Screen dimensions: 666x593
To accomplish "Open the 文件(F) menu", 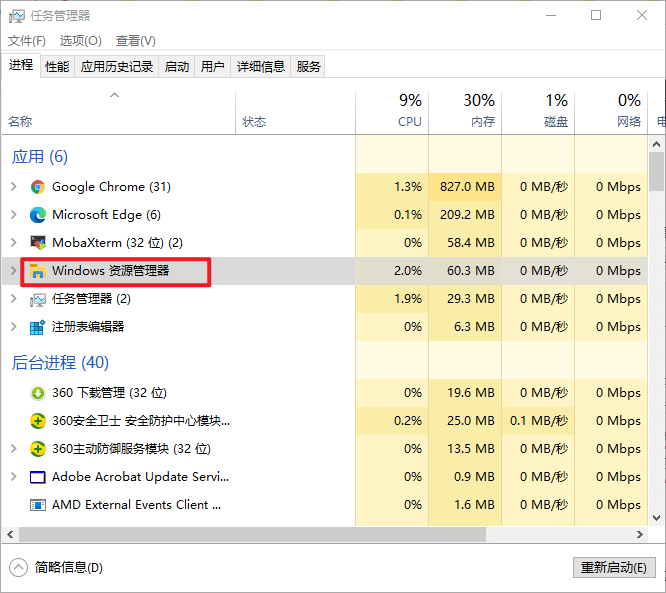I will [27, 41].
